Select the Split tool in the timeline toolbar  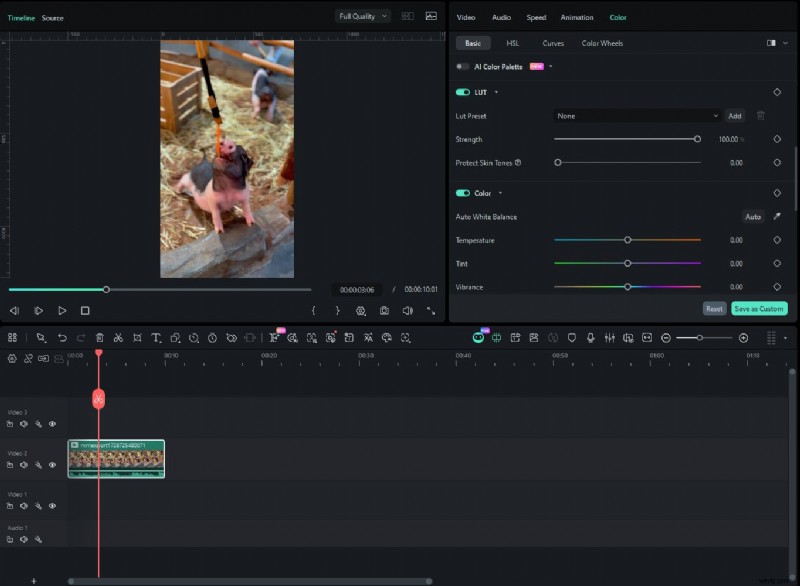tap(118, 337)
